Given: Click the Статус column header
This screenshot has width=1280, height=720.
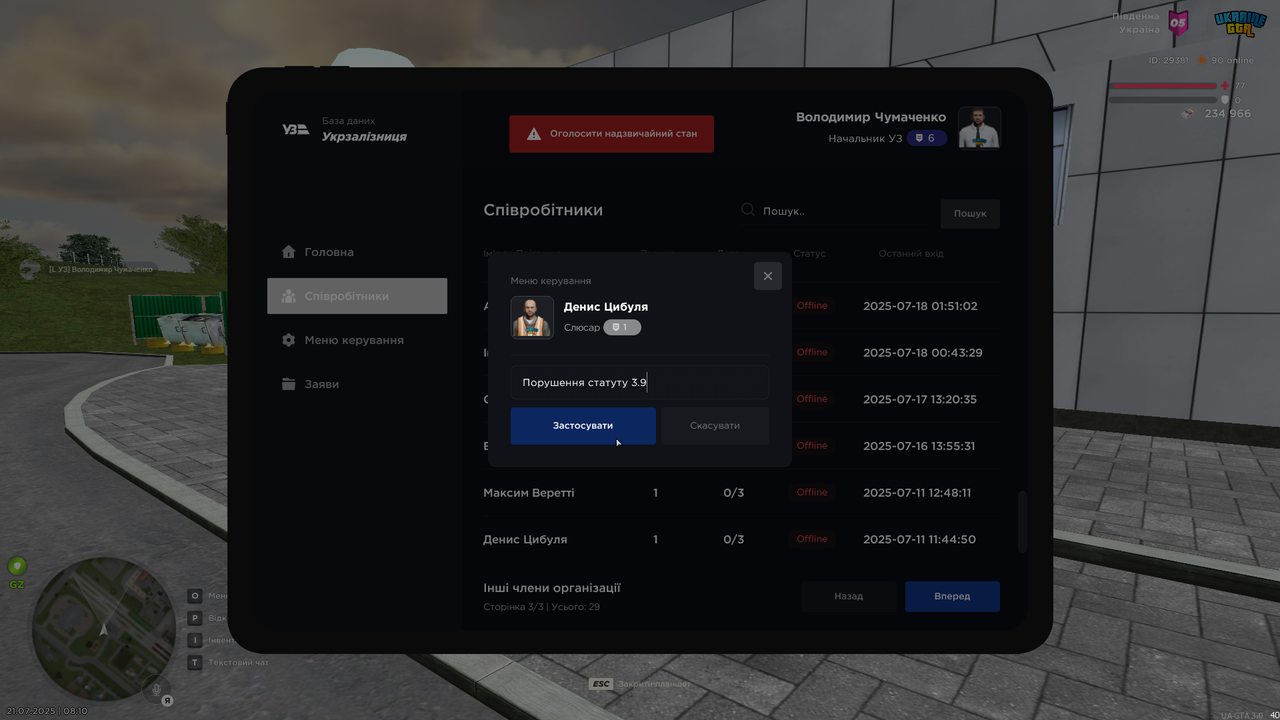Looking at the screenshot, I should (809, 254).
